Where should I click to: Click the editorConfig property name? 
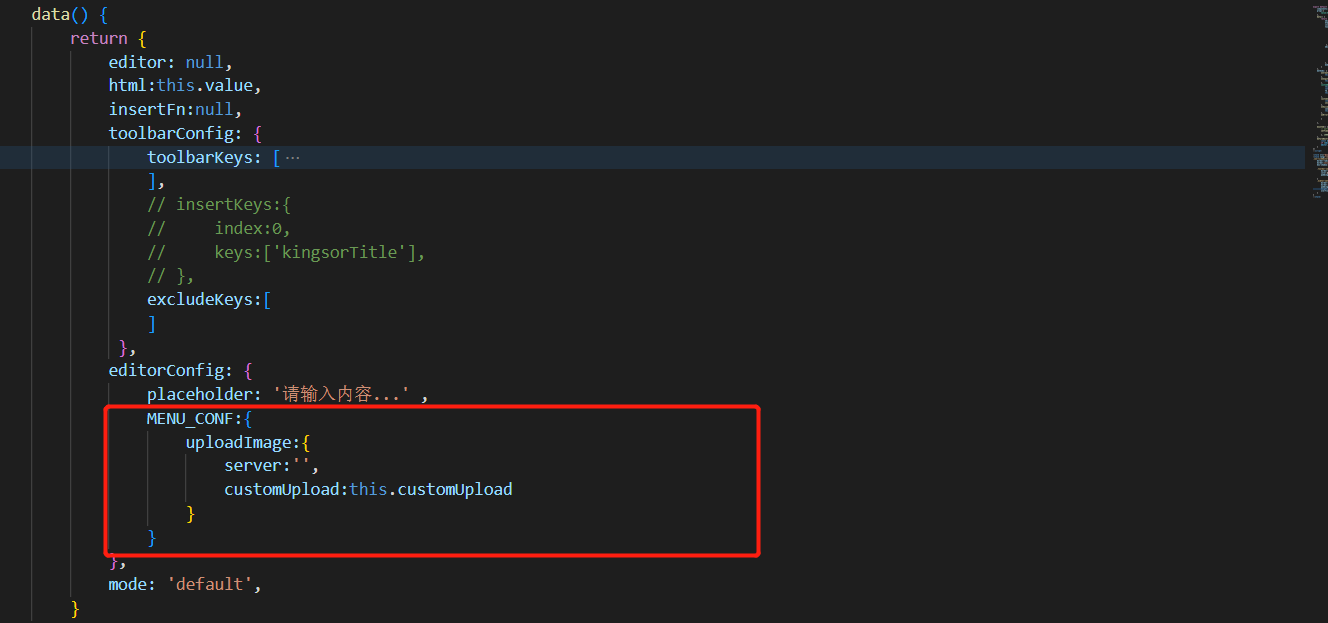[170, 370]
